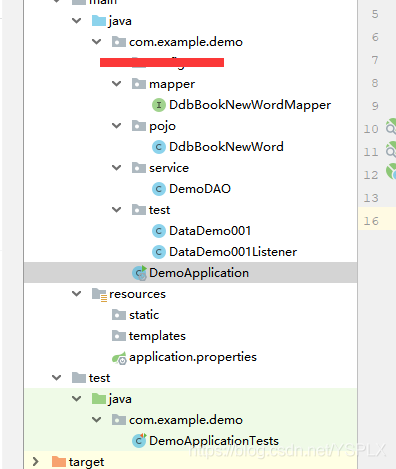Select the DemoApplication class
The width and height of the screenshot is (396, 469).
click(199, 273)
